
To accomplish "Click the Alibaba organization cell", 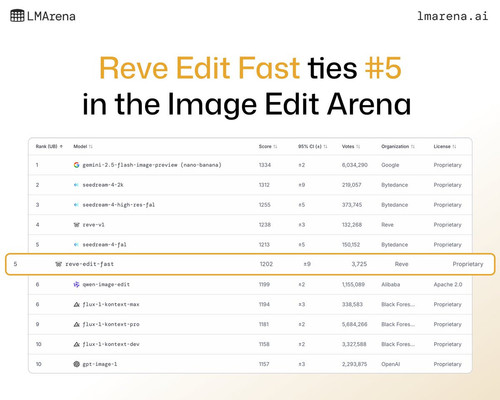I will click(x=390, y=284).
